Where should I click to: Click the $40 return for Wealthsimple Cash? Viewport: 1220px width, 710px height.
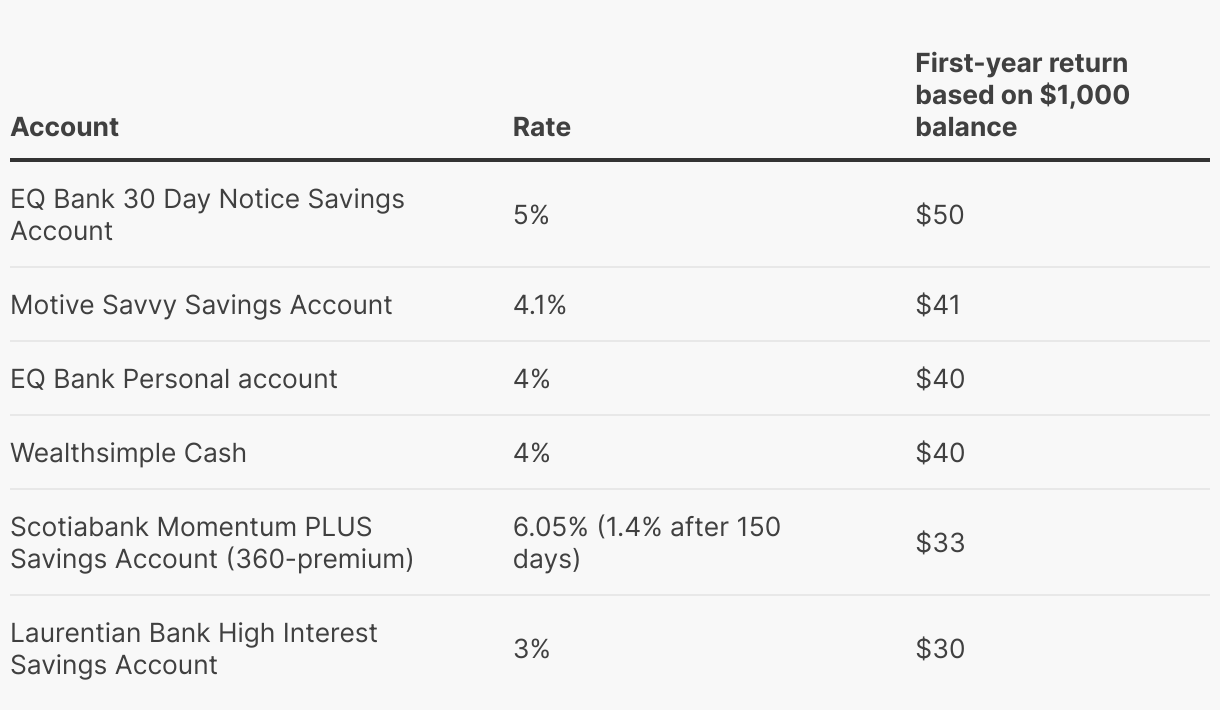coord(939,453)
